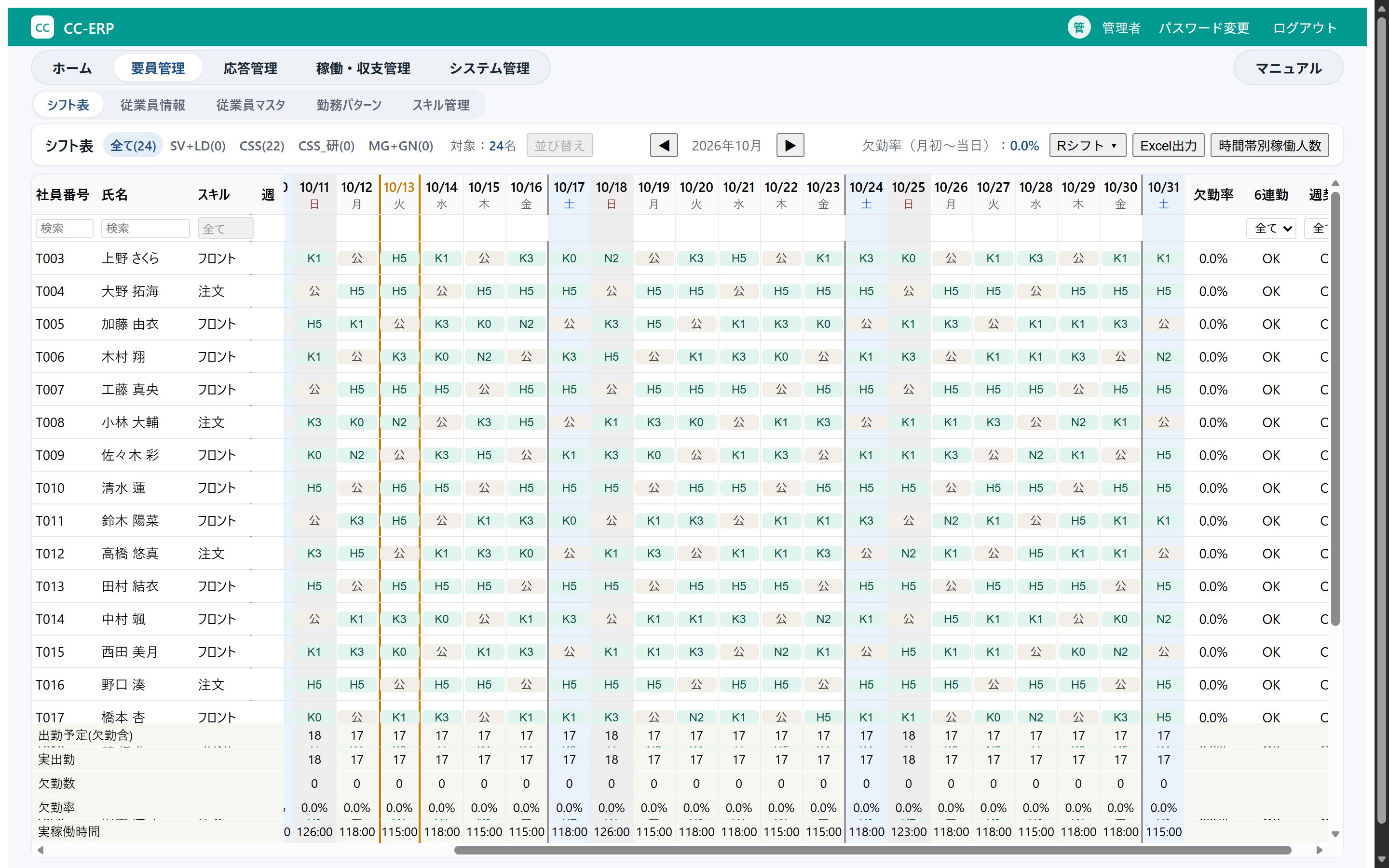Switch to 従業員マスタ tab
Screen dimensions: 1389x868
(250, 105)
